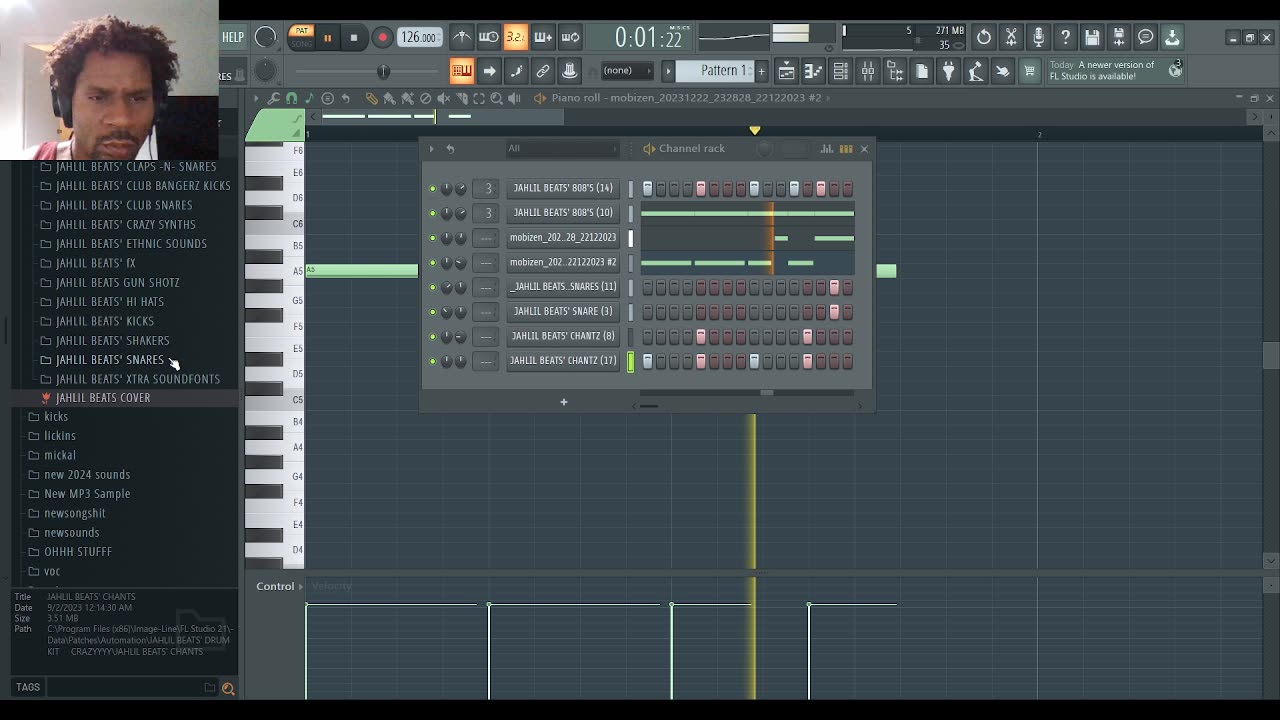1280x720 pixels.
Task: Click the red record button
Action: point(382,38)
